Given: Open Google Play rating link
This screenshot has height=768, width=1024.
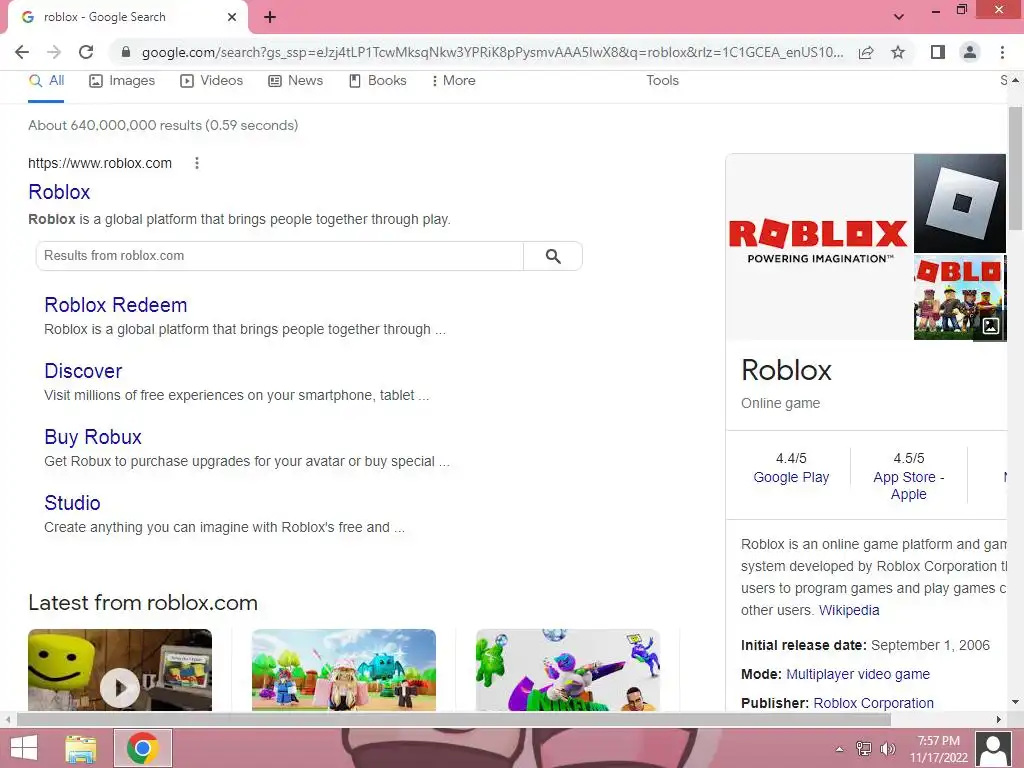Looking at the screenshot, I should pos(791,477).
